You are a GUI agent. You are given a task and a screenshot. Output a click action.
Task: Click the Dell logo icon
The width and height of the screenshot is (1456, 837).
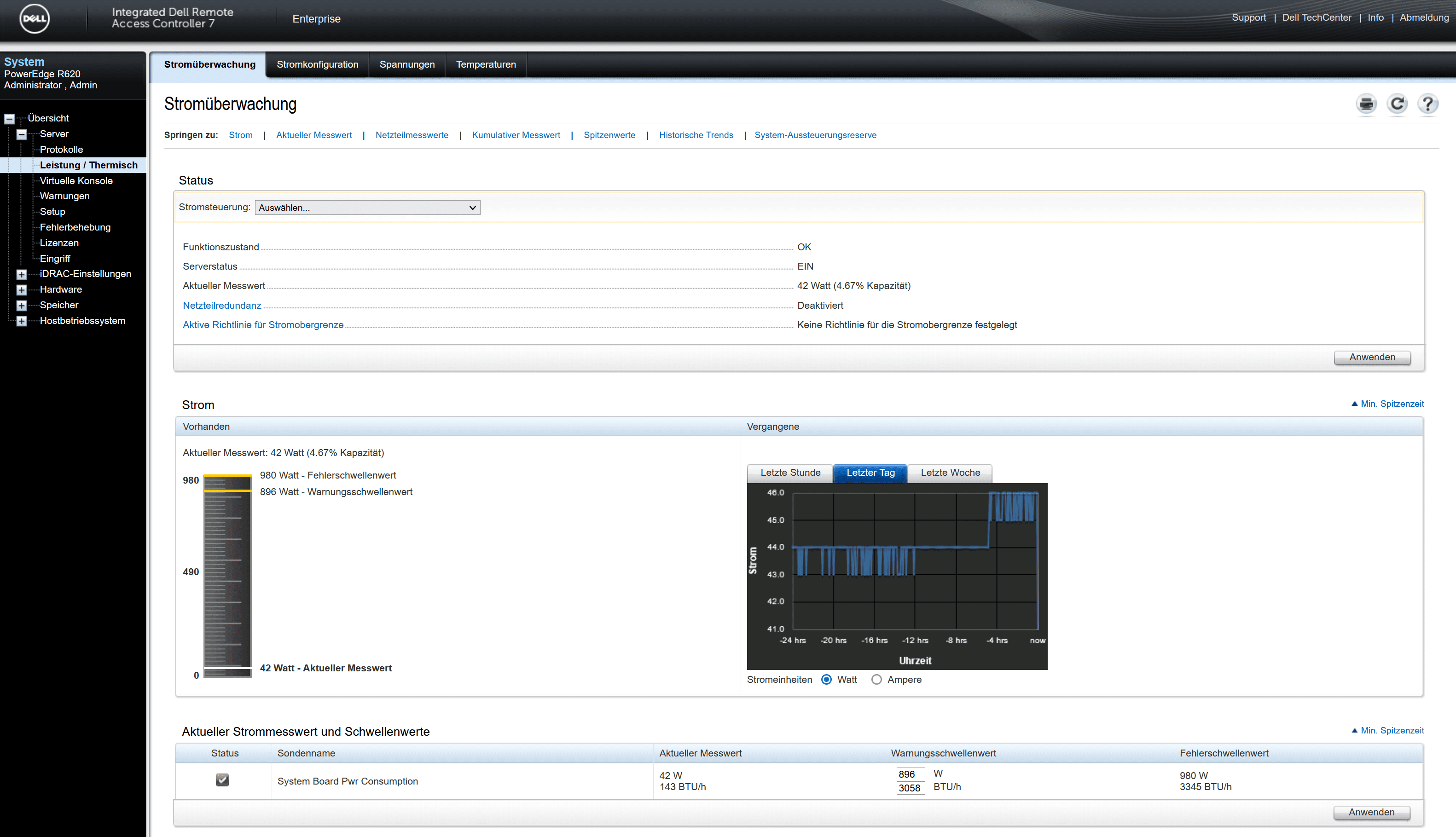point(34,18)
